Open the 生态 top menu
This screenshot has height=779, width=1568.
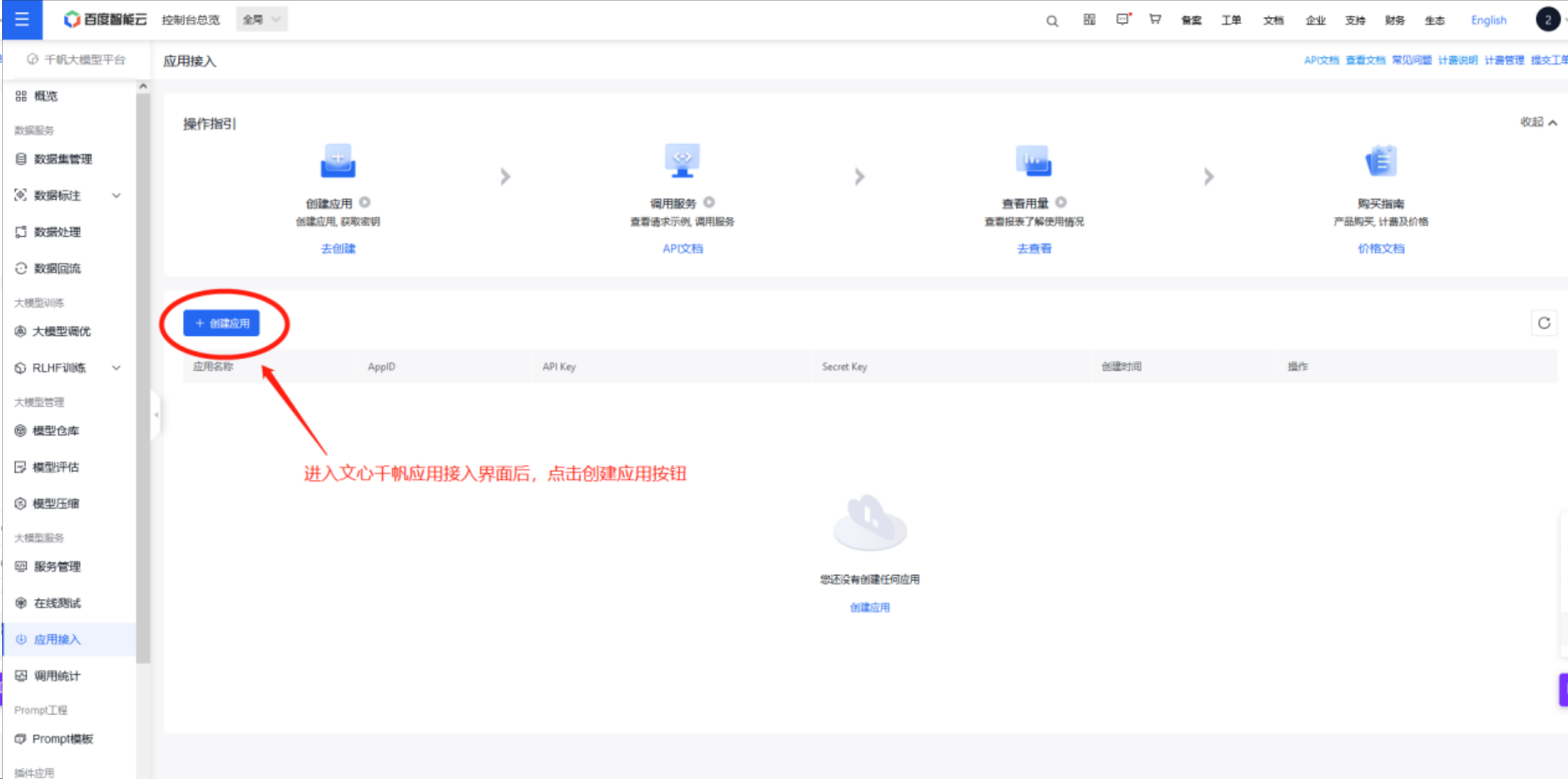coord(1435,21)
